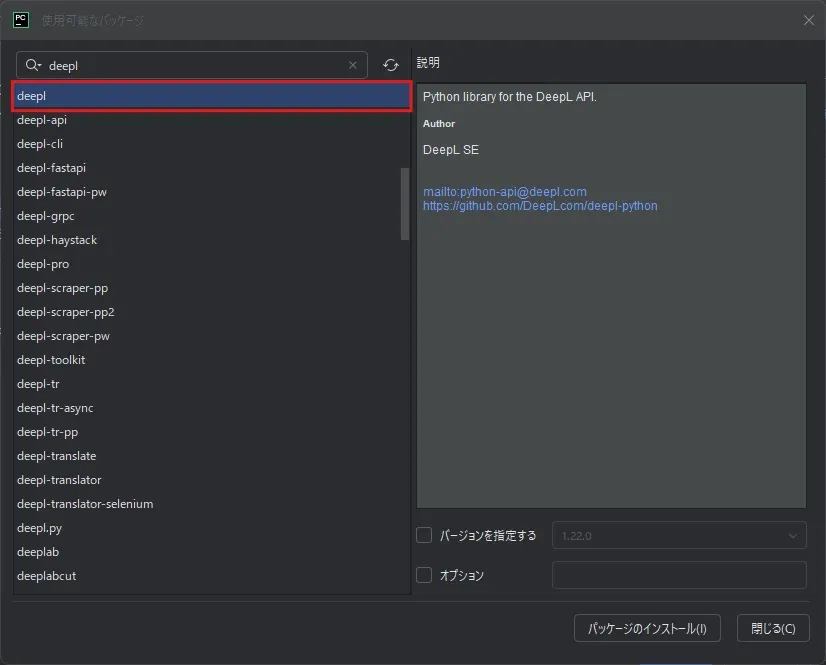Select the deepl-cli package
Screen dimensions: 826x665
point(211,144)
